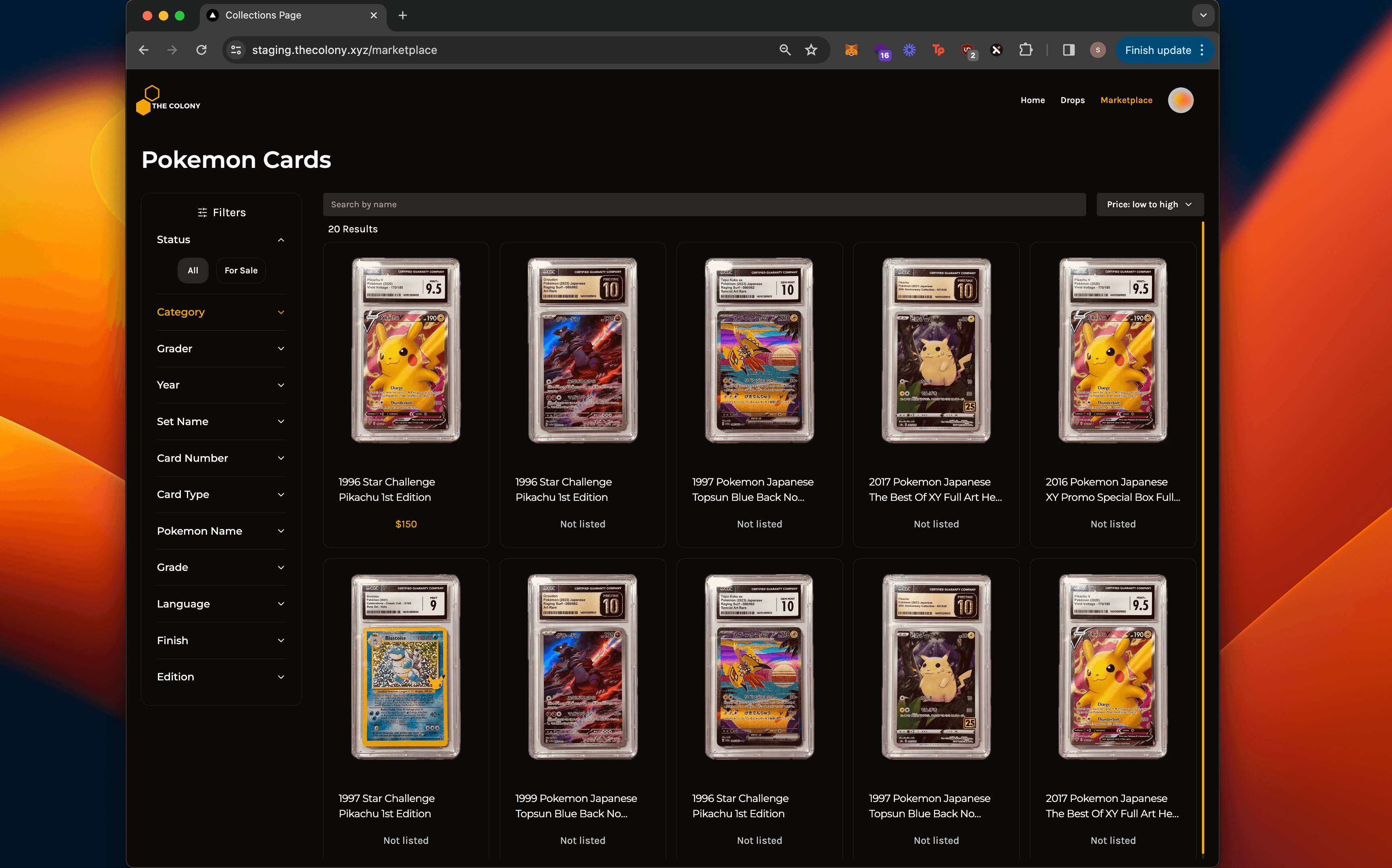Expand the Set Name filter
Screen dimensions: 1392x868
[x=221, y=422]
